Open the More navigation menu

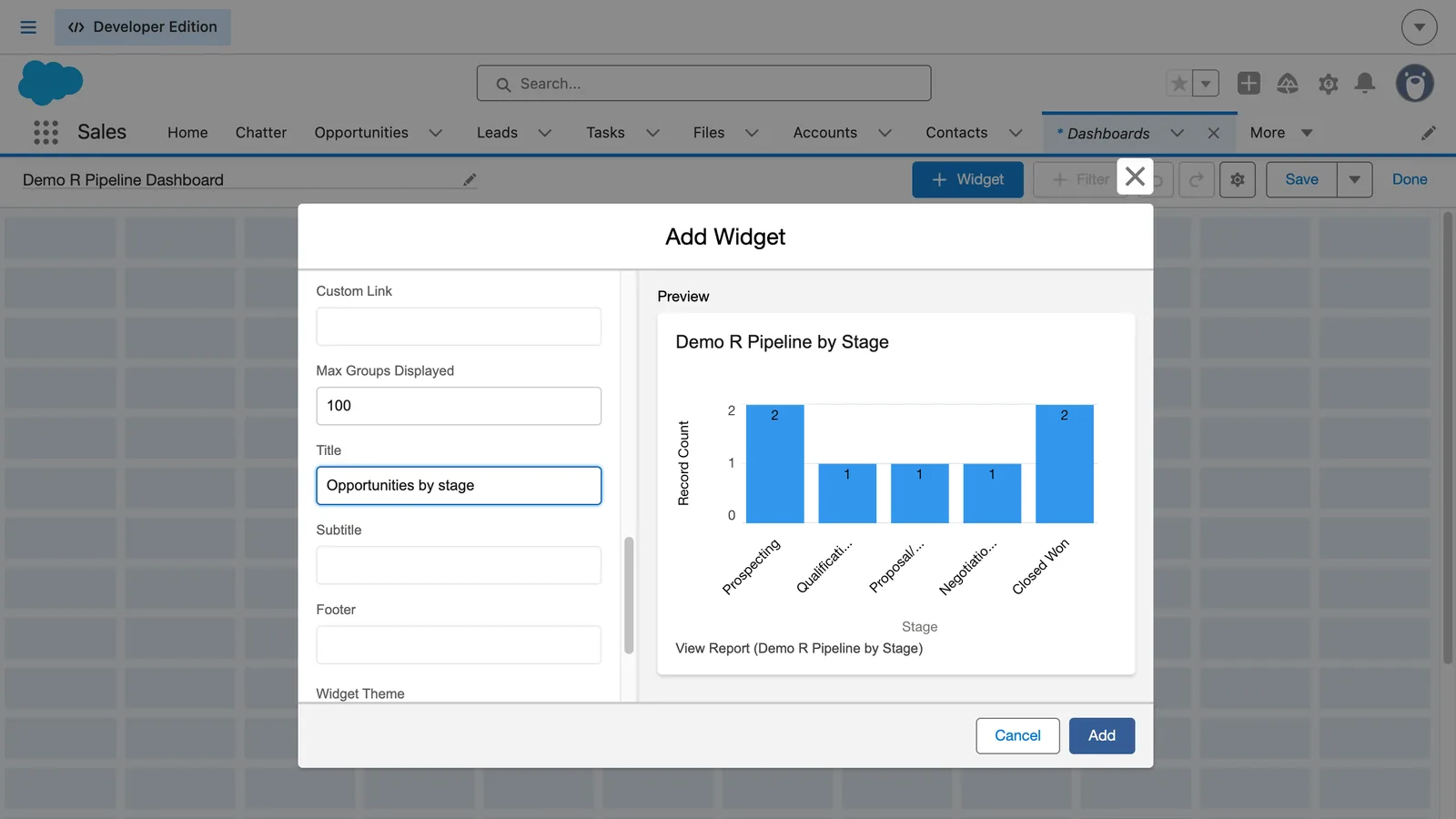[1280, 133]
